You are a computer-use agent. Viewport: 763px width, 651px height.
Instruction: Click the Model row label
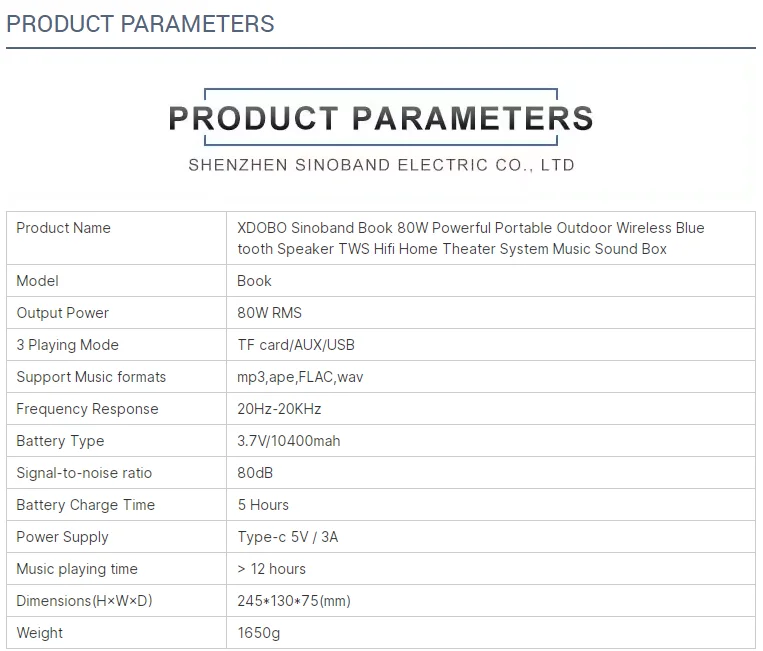38,281
